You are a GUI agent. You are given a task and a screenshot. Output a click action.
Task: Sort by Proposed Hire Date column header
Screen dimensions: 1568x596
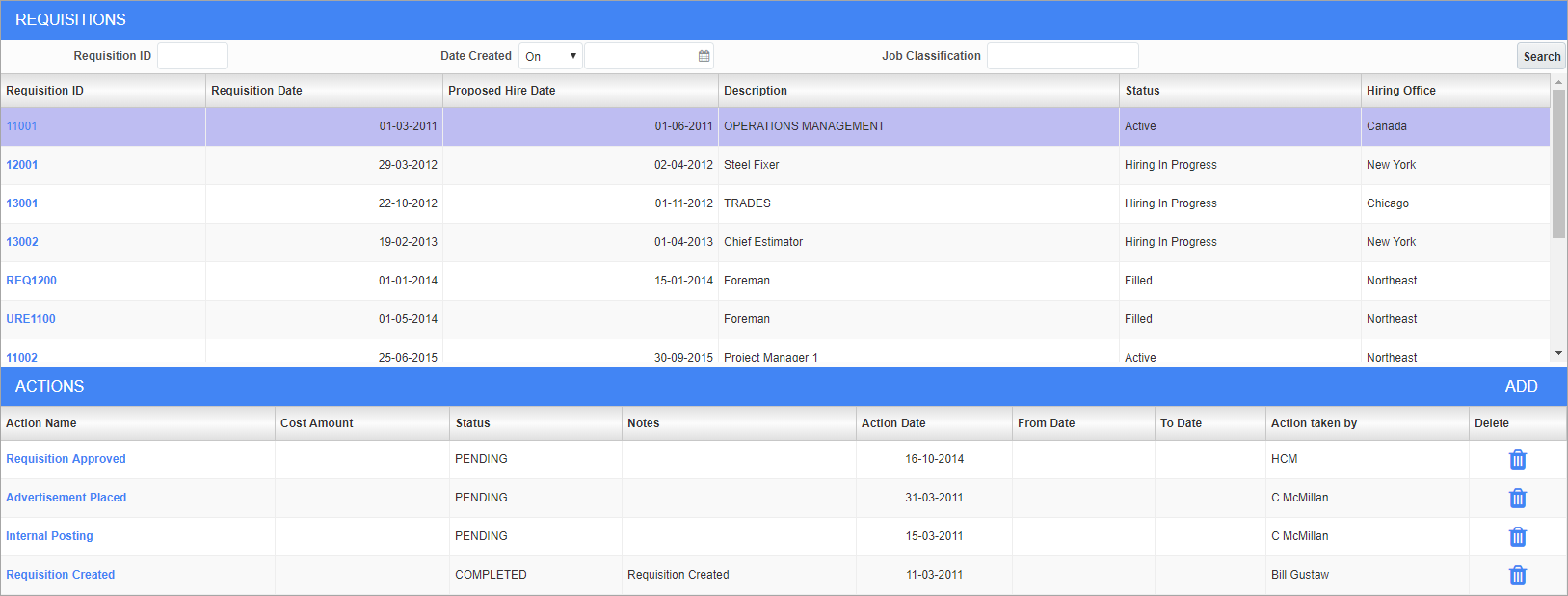click(502, 91)
